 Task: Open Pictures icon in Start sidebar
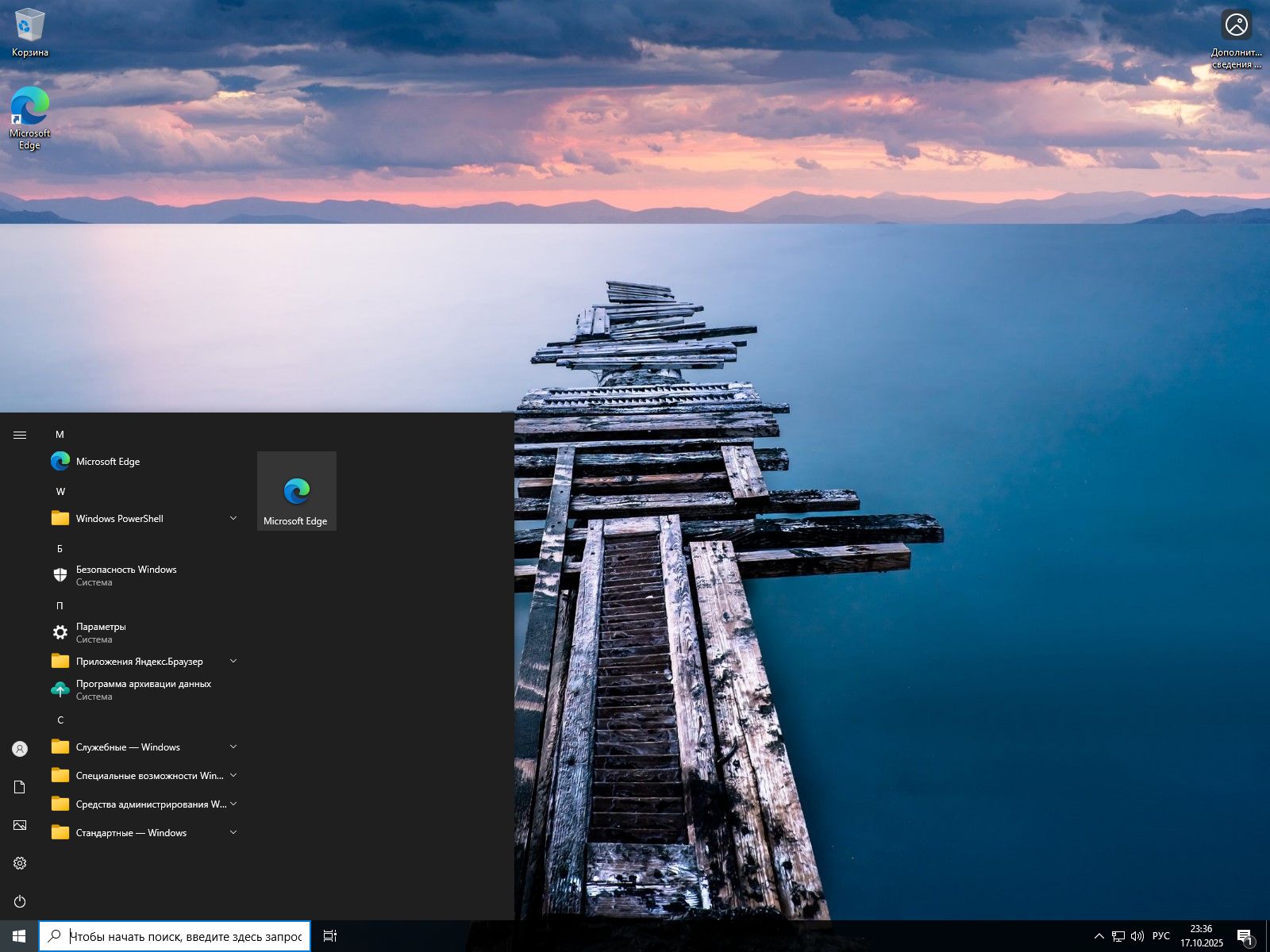[x=20, y=825]
